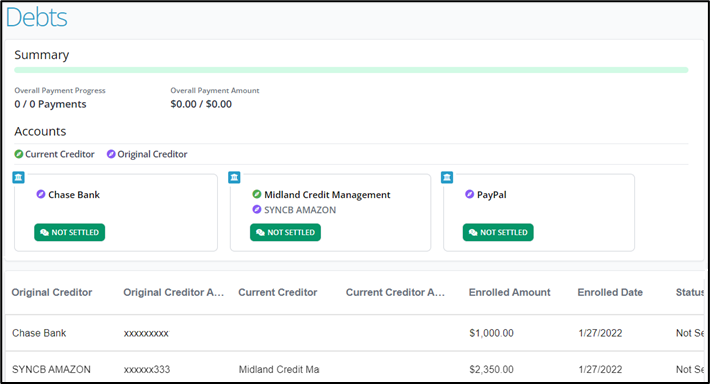Click purple icon beside PayPal name
This screenshot has width=710, height=384.
point(470,194)
